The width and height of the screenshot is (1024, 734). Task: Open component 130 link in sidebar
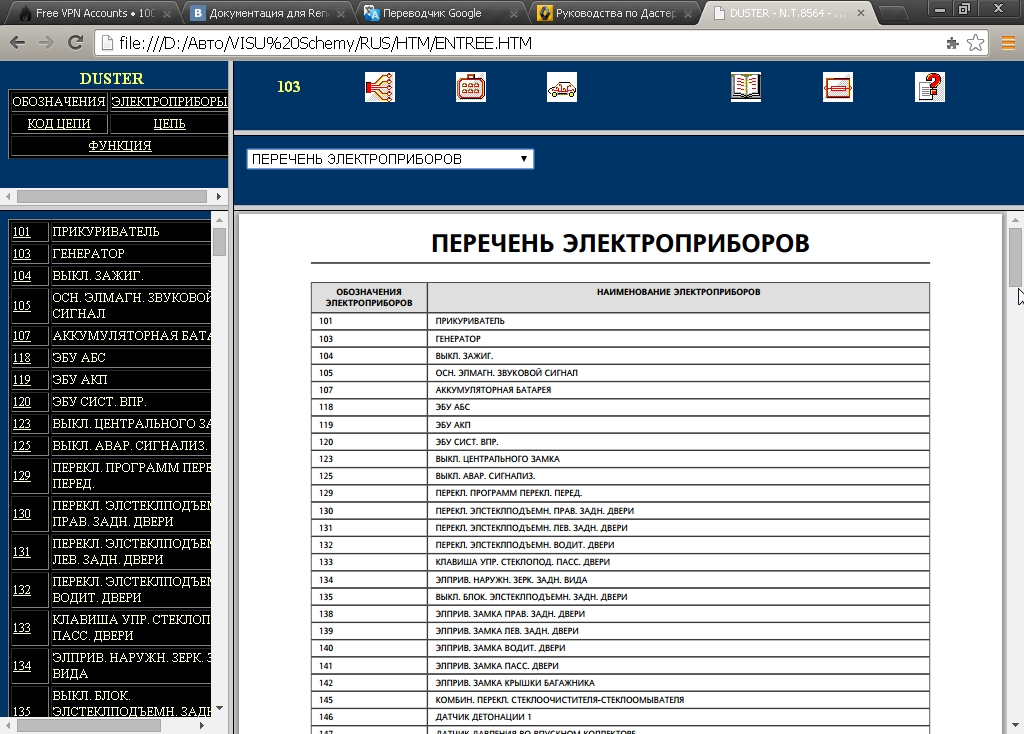pos(22,514)
